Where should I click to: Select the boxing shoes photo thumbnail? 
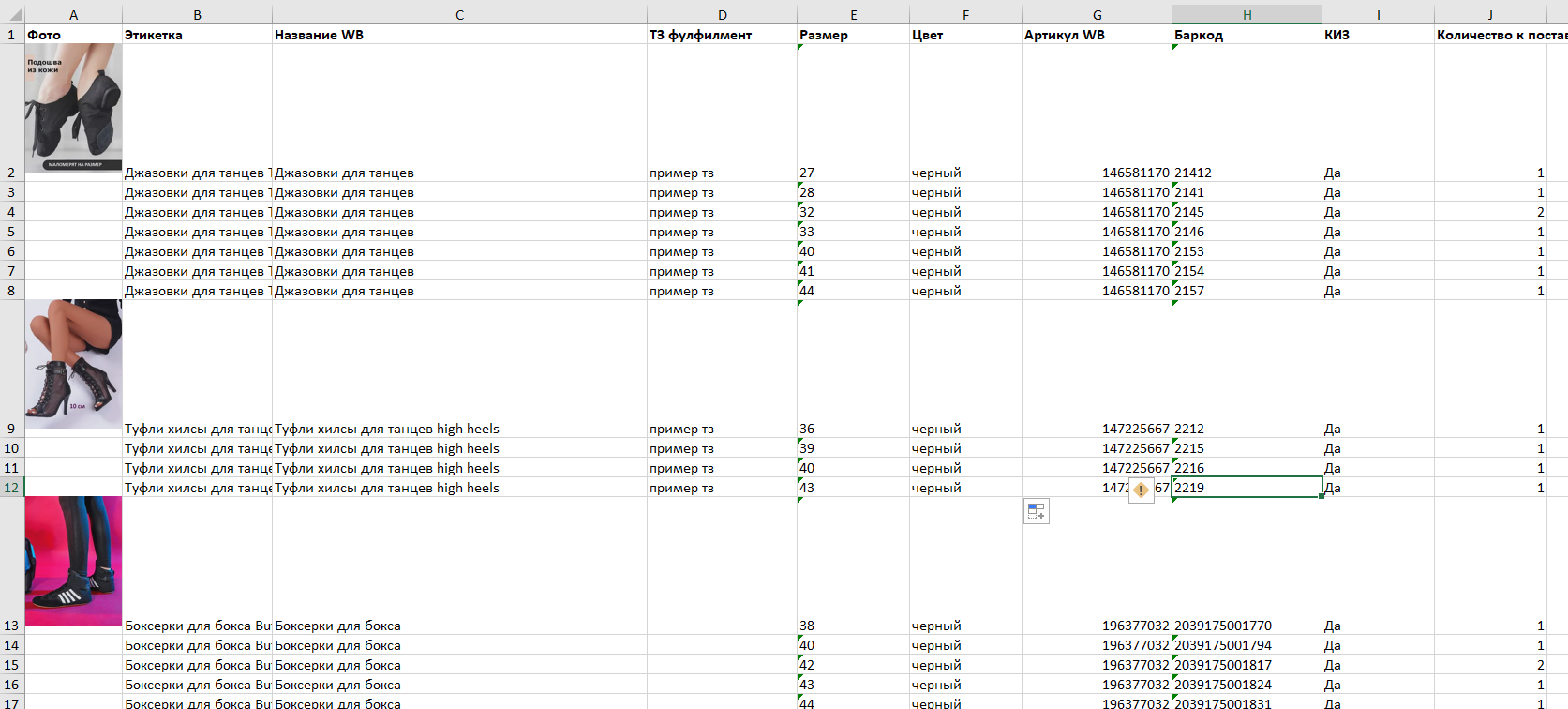click(x=73, y=561)
